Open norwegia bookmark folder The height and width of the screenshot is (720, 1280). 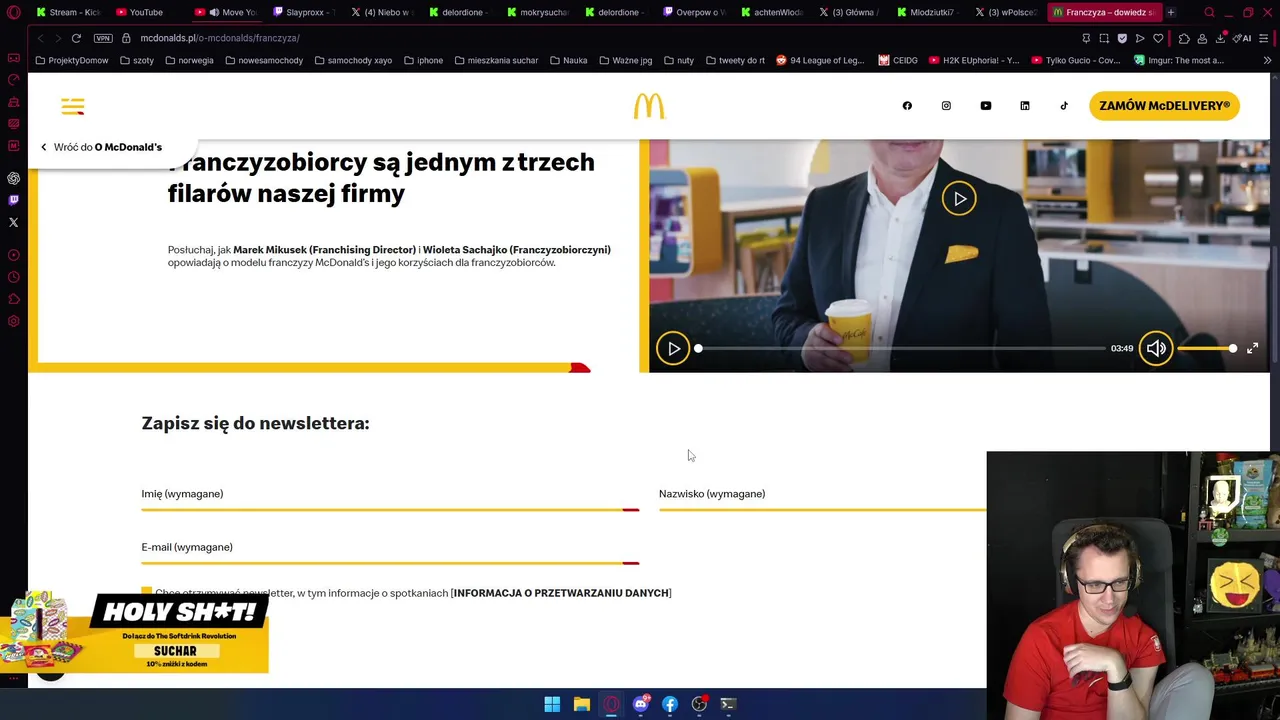(x=189, y=60)
